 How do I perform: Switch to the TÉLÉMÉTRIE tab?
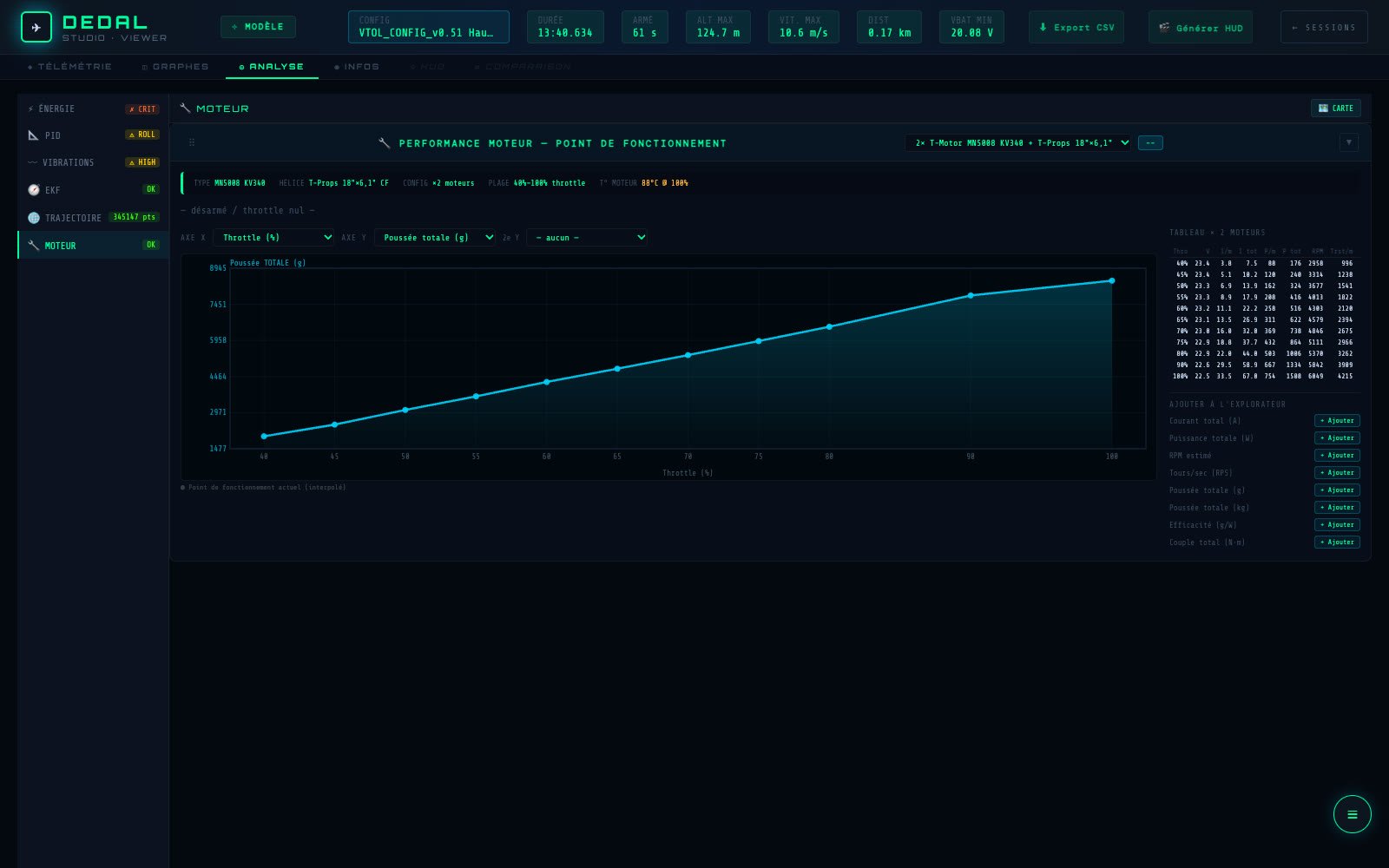(69, 67)
